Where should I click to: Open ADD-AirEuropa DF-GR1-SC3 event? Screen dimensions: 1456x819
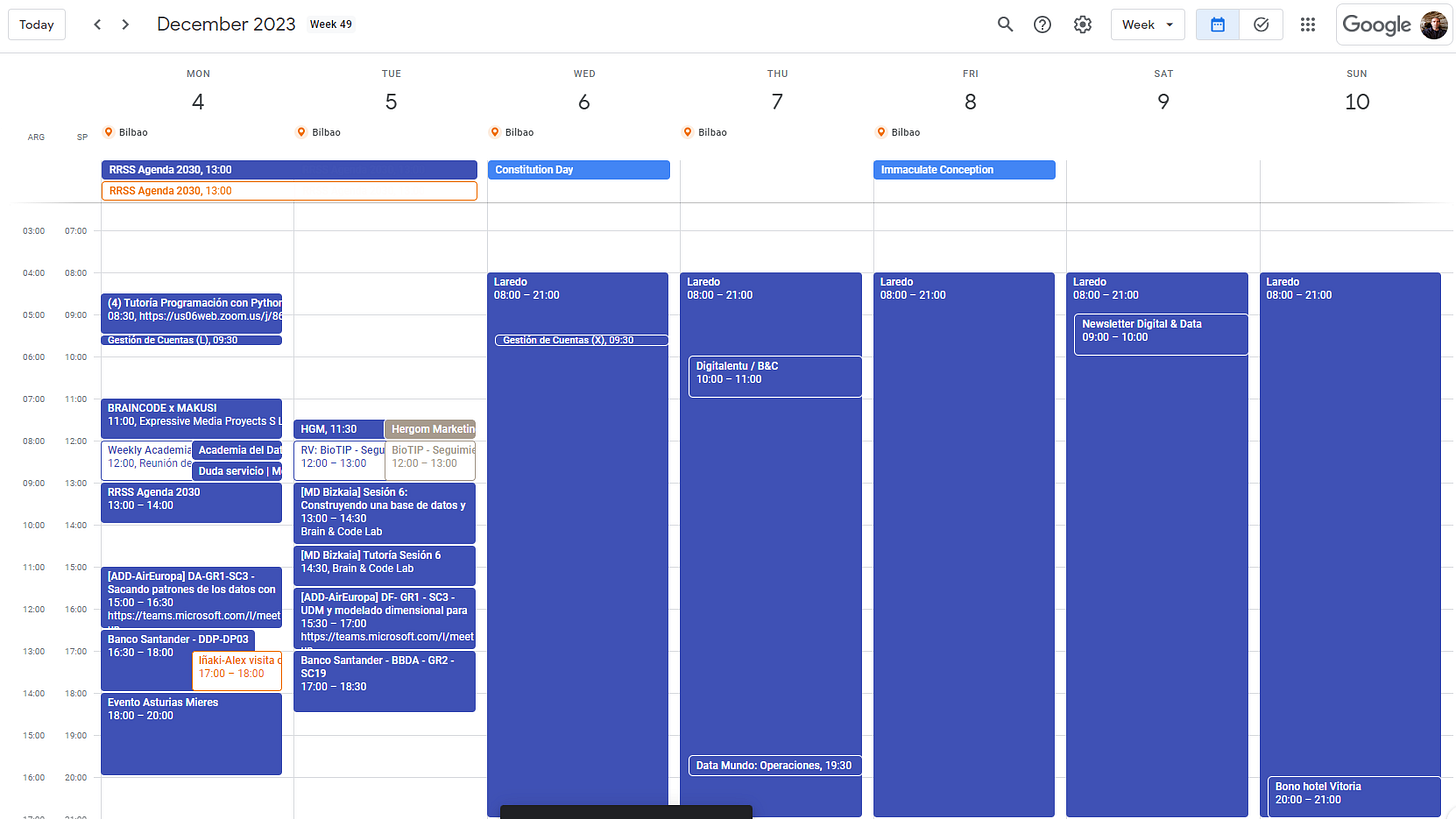click(384, 618)
